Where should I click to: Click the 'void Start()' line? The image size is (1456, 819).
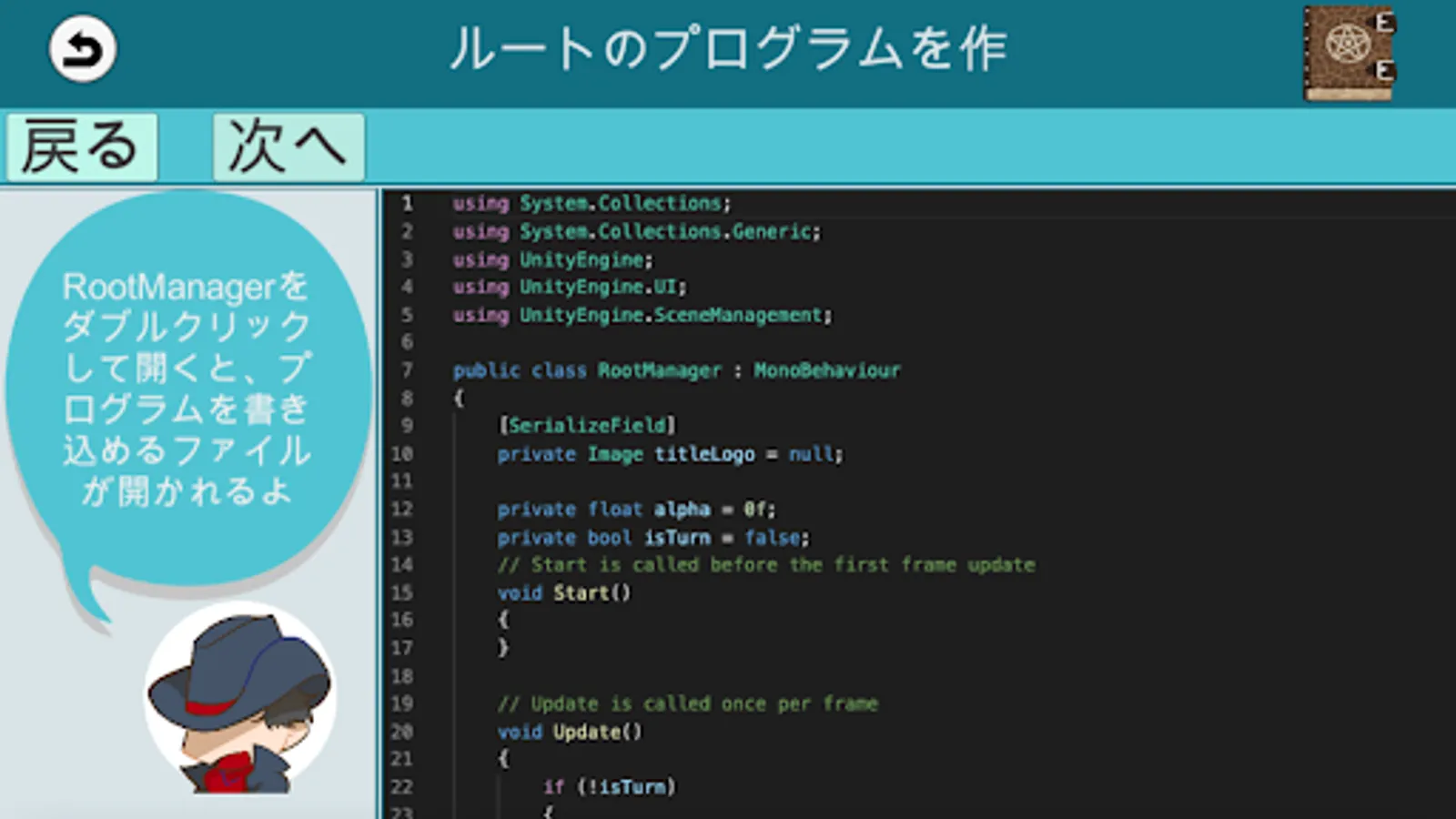[563, 592]
